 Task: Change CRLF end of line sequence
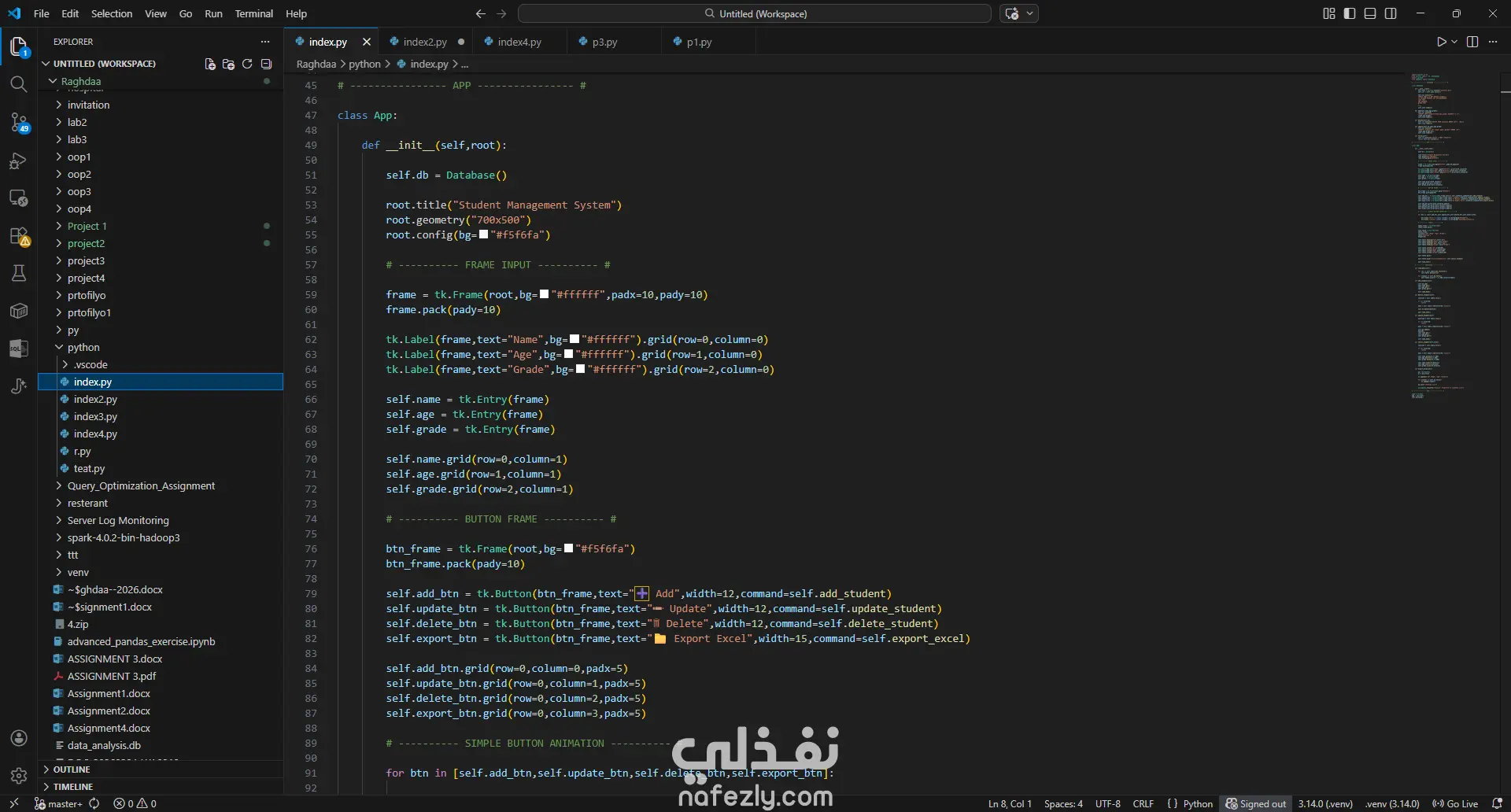[1143, 803]
